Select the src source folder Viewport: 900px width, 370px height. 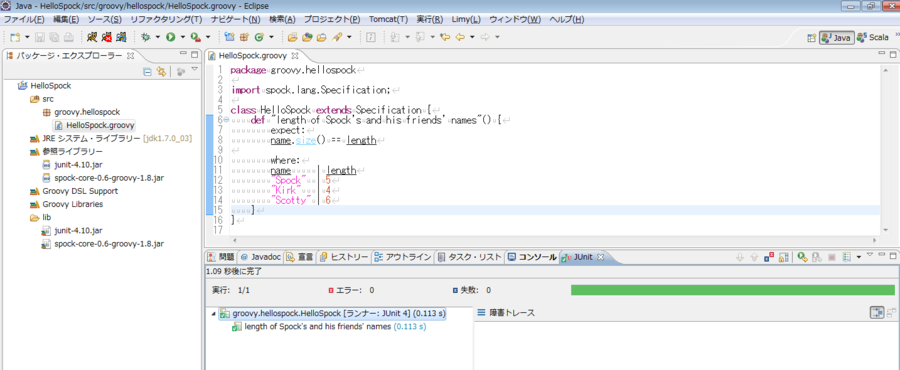click(41, 99)
